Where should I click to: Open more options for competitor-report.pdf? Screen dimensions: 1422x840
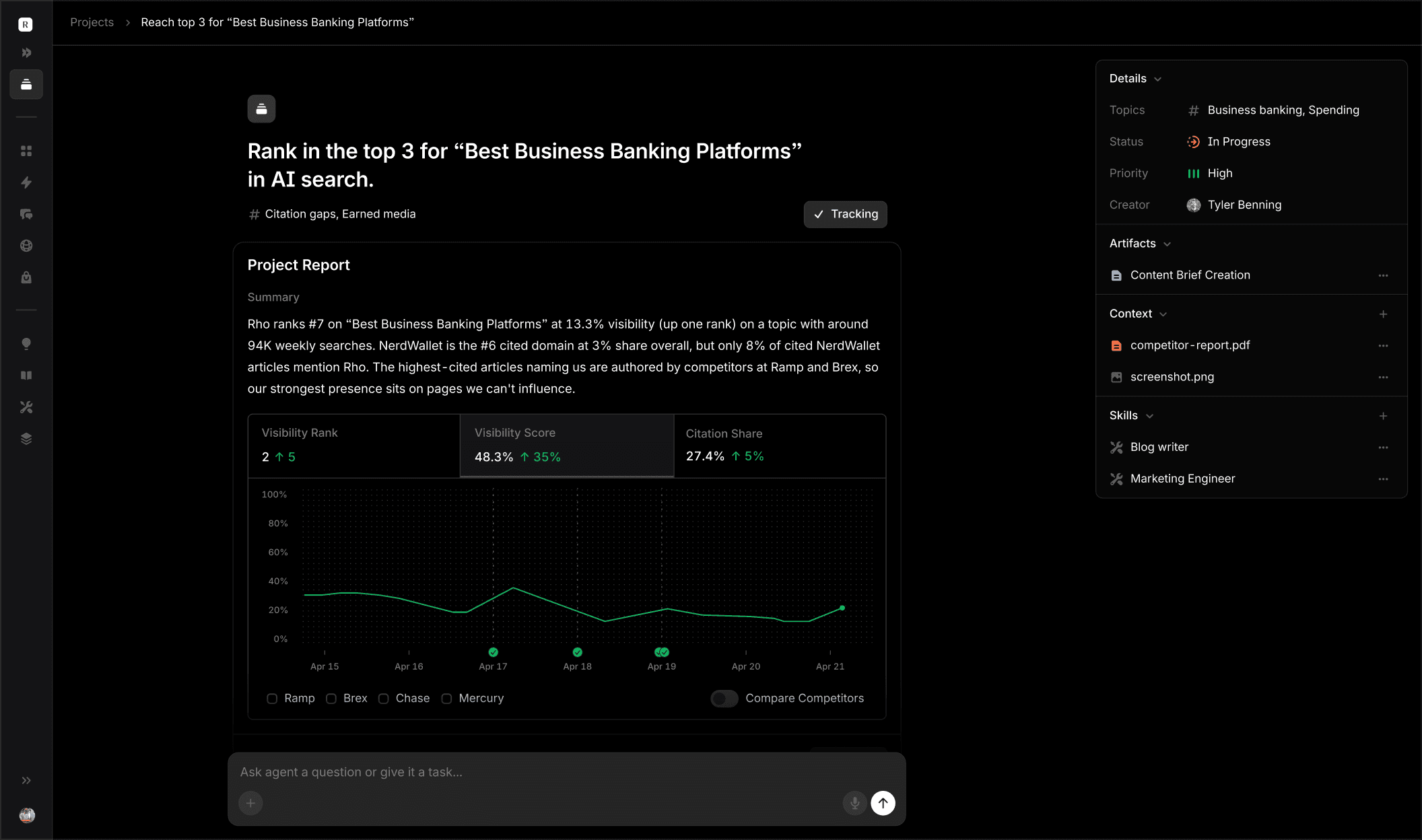[x=1383, y=345]
